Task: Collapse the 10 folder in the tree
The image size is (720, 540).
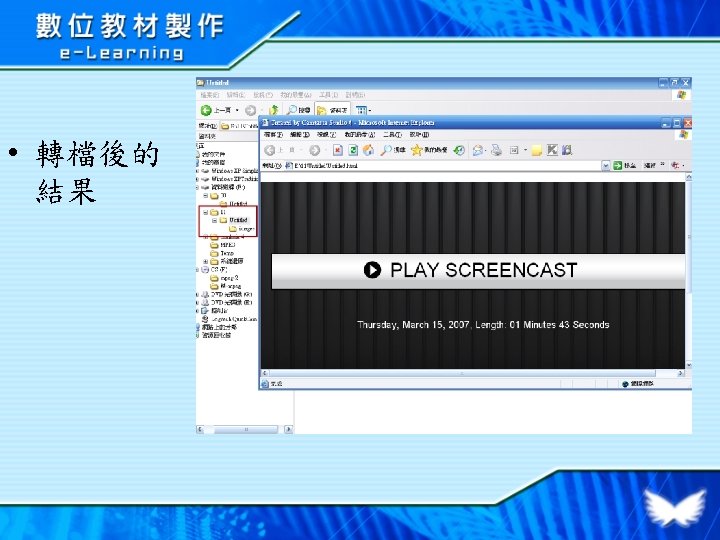Action: coord(206,196)
